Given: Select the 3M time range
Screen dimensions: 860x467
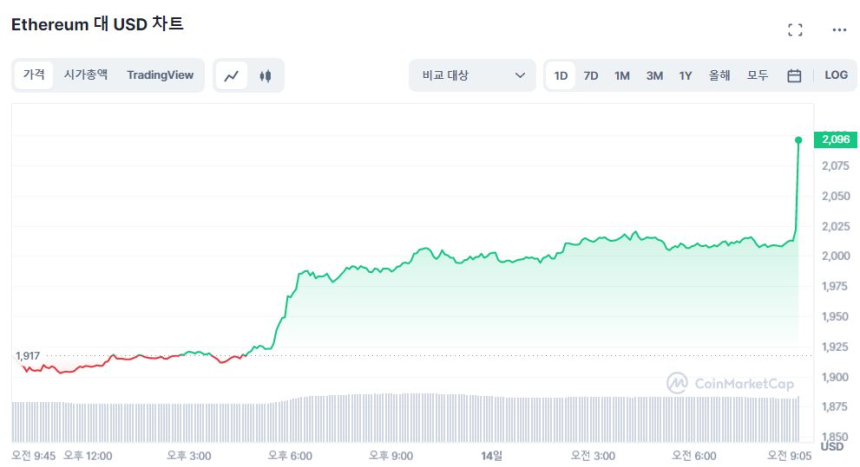Looking at the screenshot, I should pos(654,75).
